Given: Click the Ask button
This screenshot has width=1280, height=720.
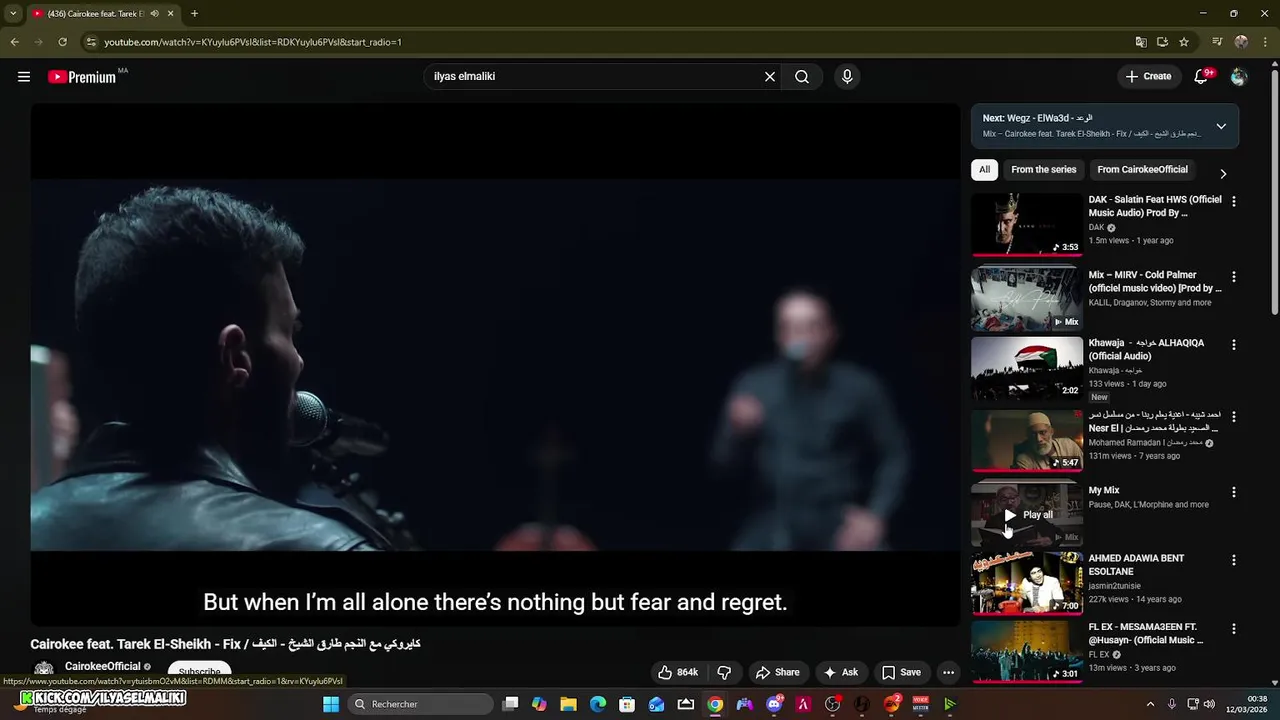Looking at the screenshot, I should [x=840, y=673].
